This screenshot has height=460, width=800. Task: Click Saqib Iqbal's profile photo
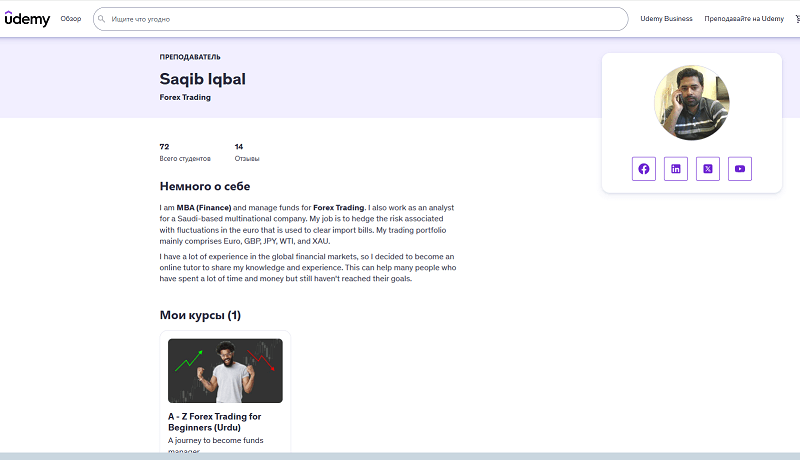point(692,103)
